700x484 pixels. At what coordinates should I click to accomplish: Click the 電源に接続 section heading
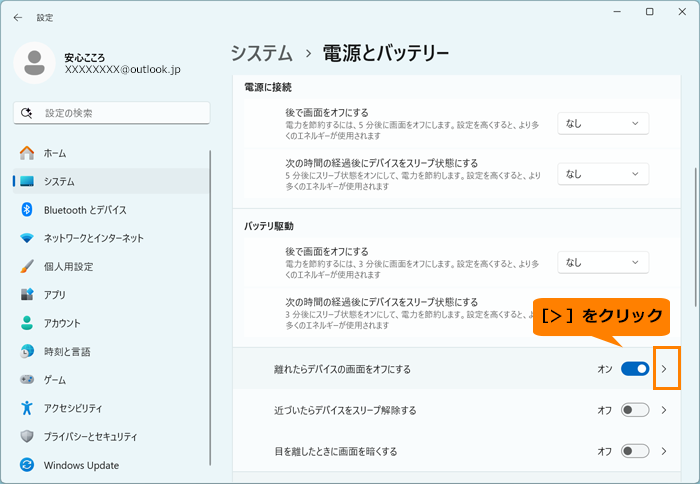(268, 87)
